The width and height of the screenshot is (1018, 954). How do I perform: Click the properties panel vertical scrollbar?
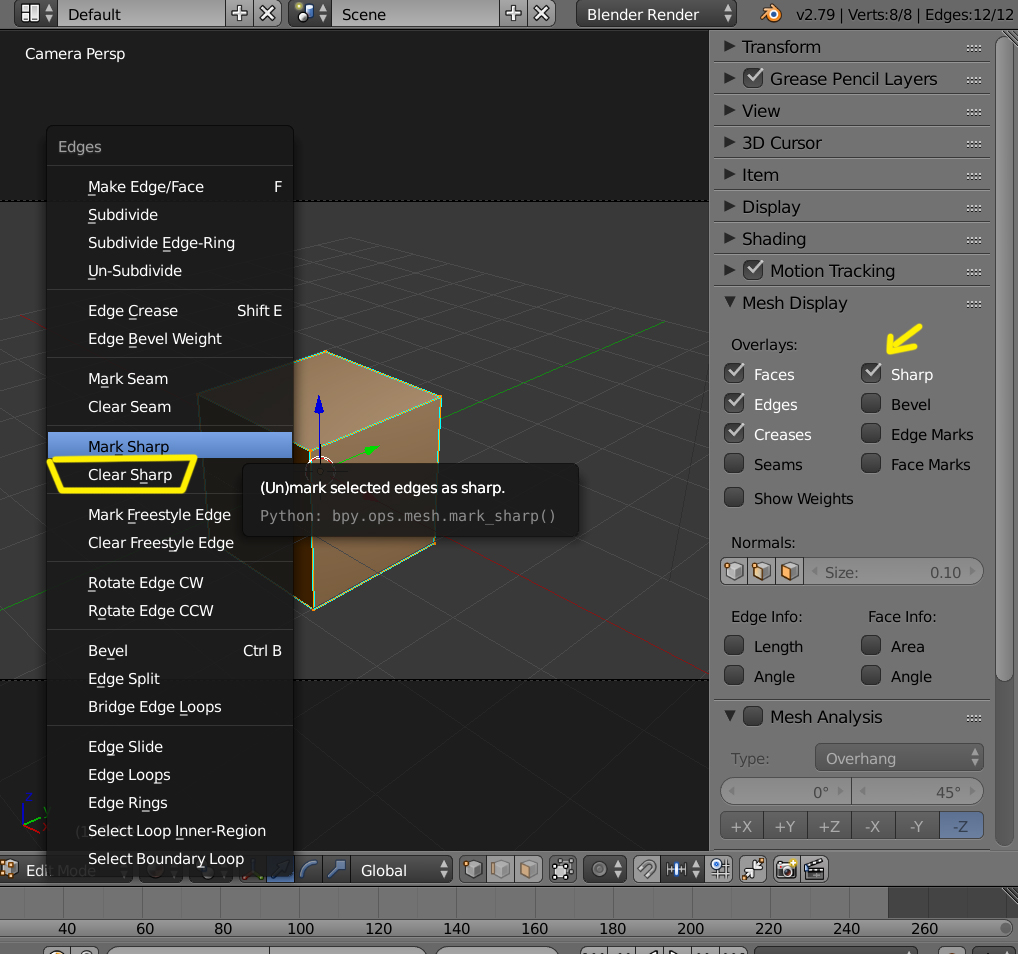click(1005, 357)
